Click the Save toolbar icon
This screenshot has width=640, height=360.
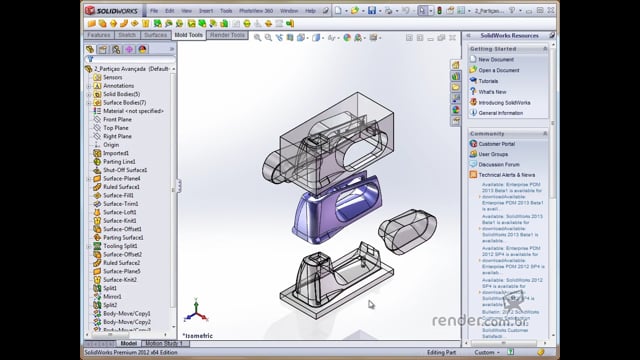click(371, 11)
